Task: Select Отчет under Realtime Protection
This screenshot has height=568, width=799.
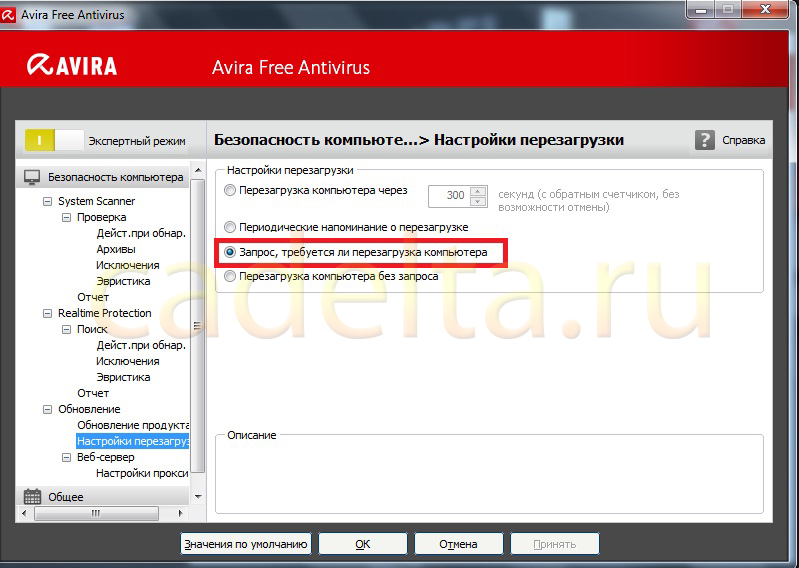Action: click(93, 393)
